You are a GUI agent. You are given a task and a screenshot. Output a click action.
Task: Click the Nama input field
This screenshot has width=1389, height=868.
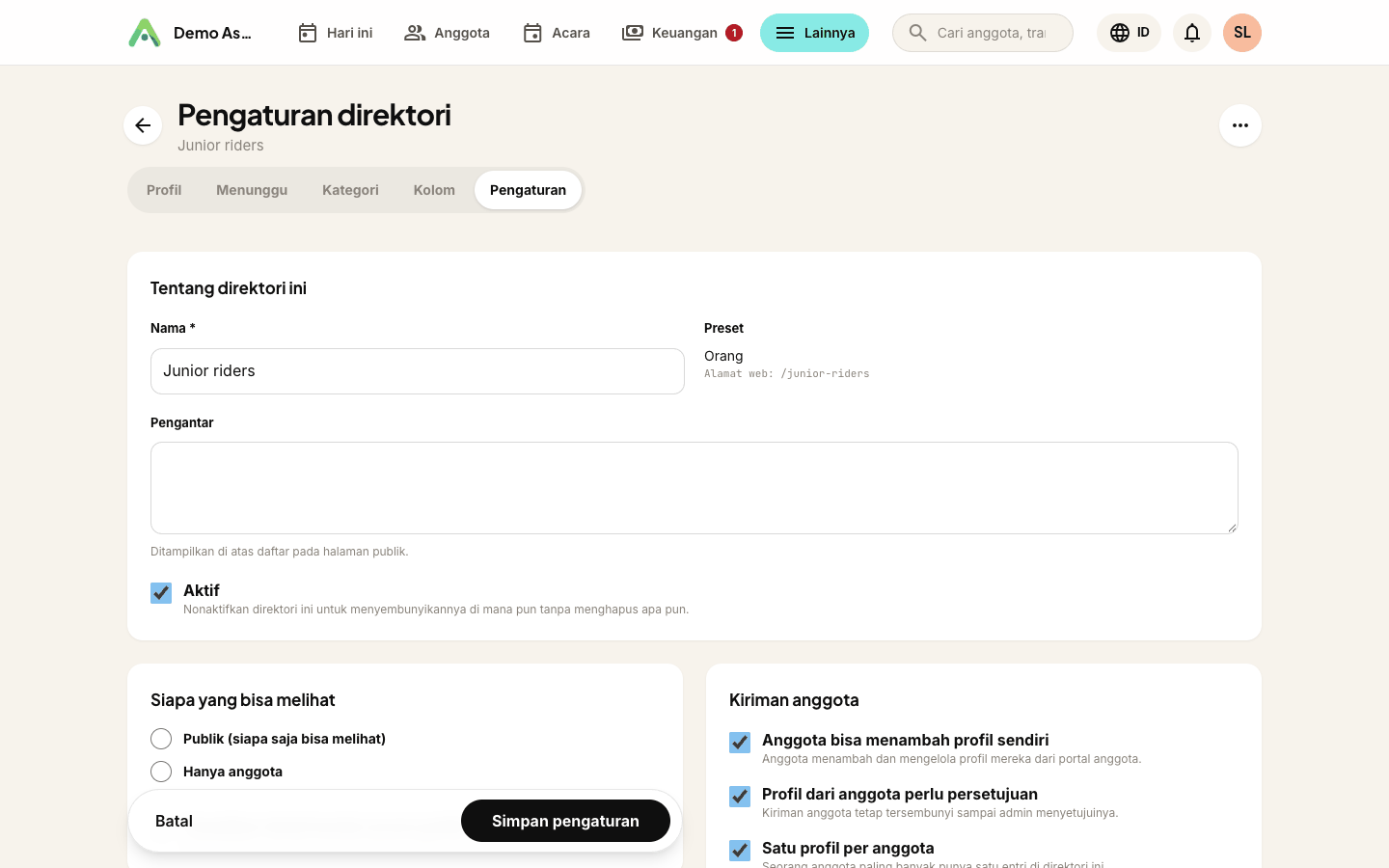tap(418, 371)
